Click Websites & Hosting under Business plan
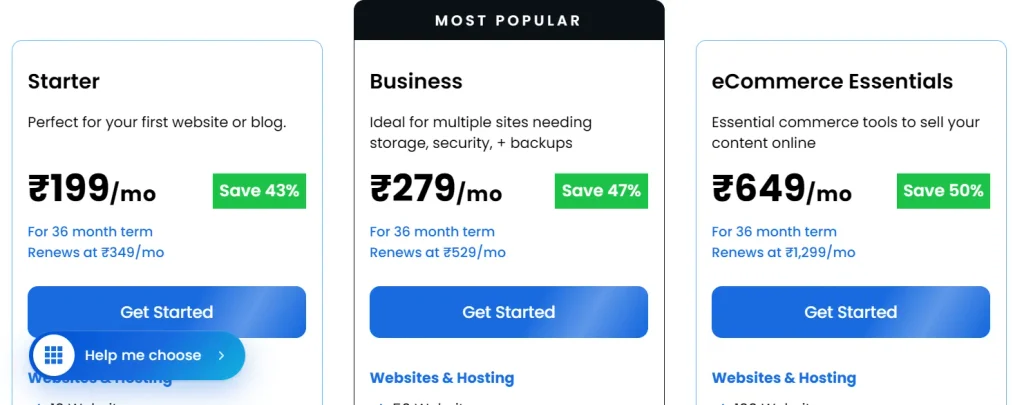Image resolution: width=1024 pixels, height=405 pixels. pyautogui.click(x=441, y=378)
